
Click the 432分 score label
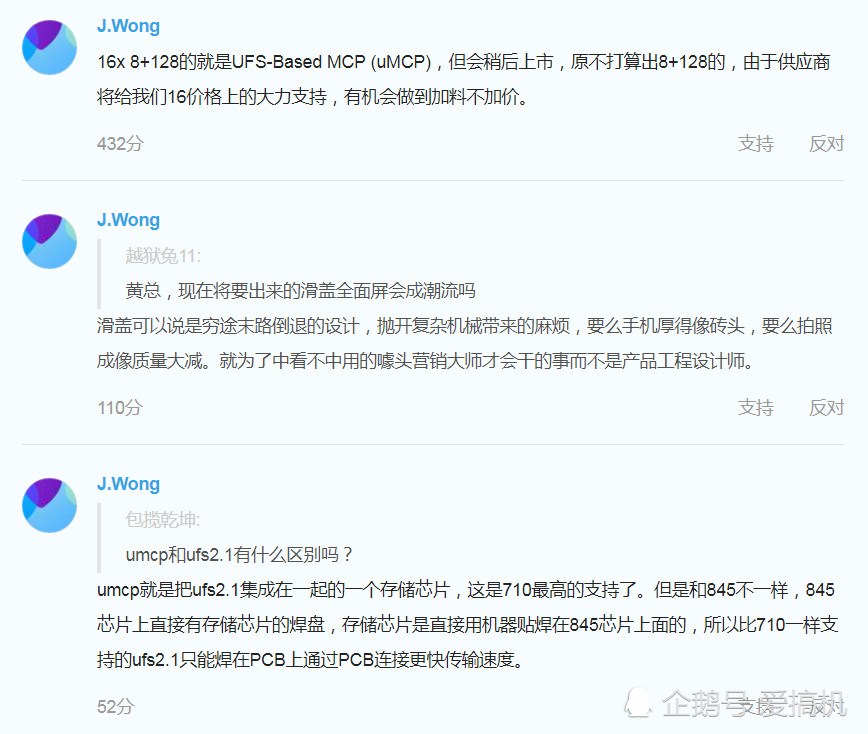[x=120, y=144]
